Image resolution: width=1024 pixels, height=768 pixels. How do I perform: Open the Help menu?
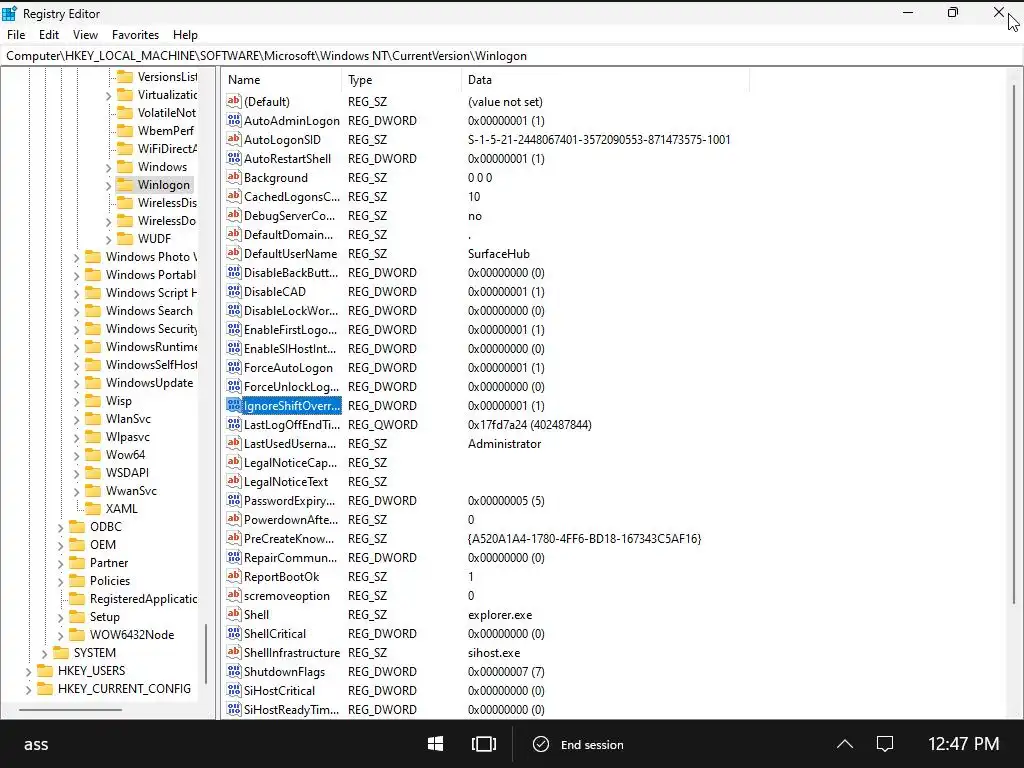coord(185,35)
